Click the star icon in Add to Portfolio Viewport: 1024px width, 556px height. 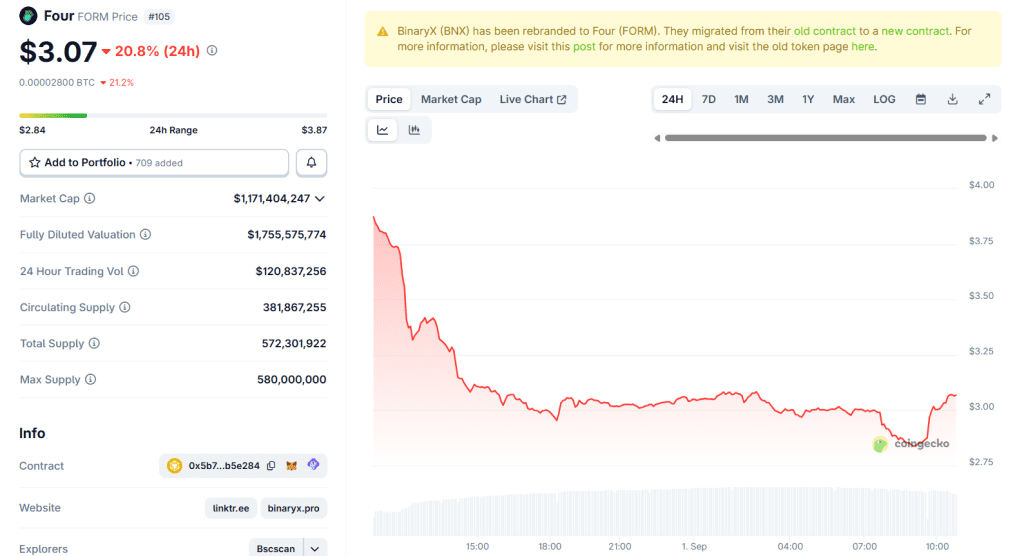pos(35,163)
